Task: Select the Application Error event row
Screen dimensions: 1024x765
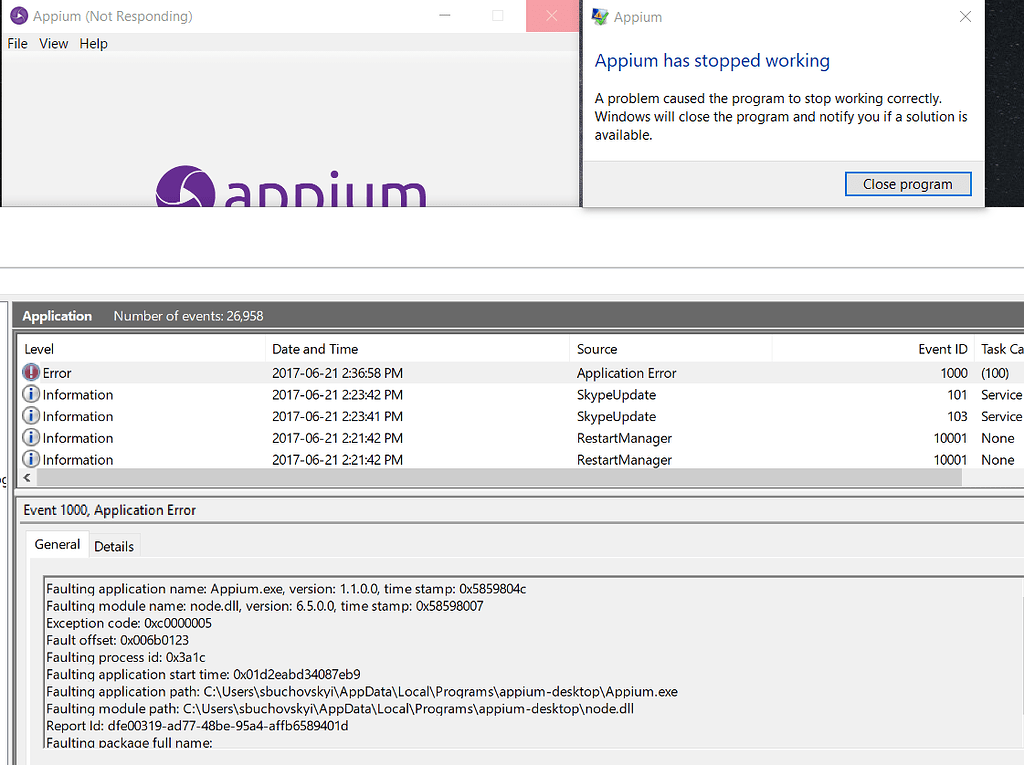Action: [x=521, y=372]
